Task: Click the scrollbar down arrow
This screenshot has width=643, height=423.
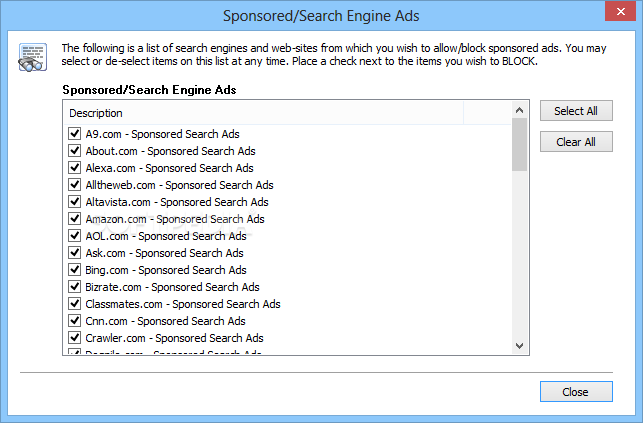Action: click(x=520, y=346)
